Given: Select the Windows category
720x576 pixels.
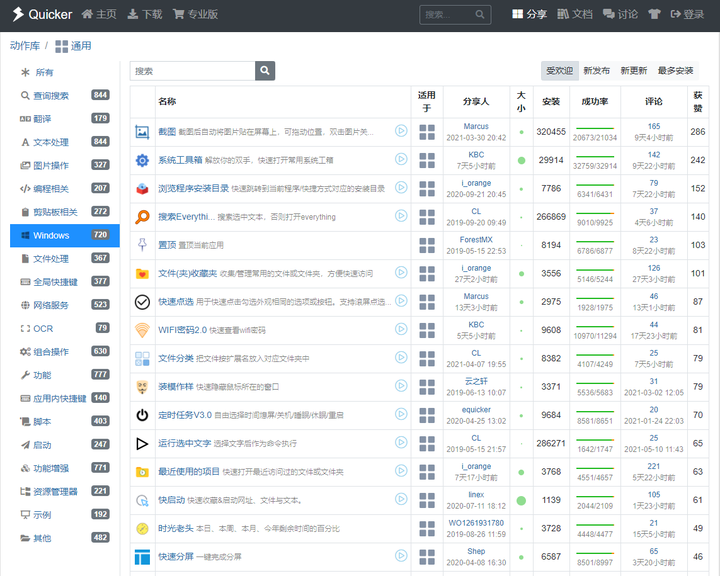Looking at the screenshot, I should (65, 236).
